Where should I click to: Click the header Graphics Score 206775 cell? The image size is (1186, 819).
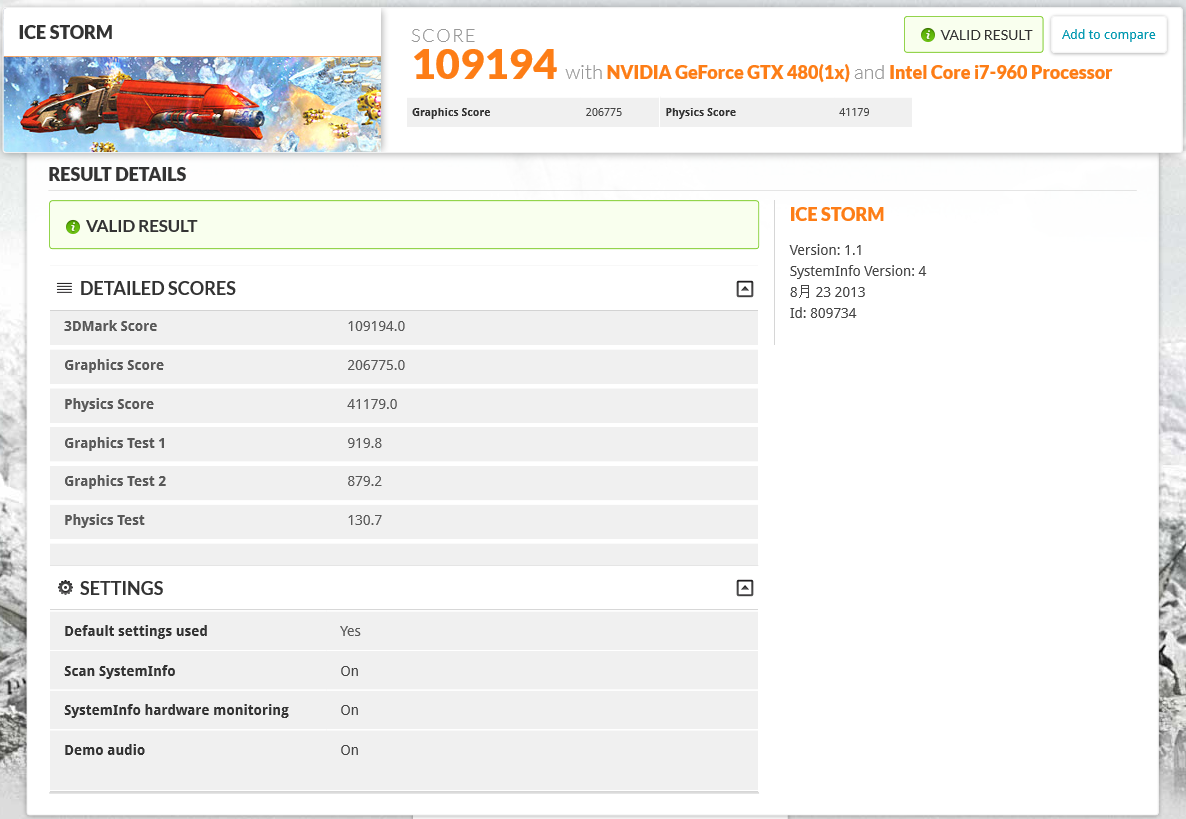[532, 112]
